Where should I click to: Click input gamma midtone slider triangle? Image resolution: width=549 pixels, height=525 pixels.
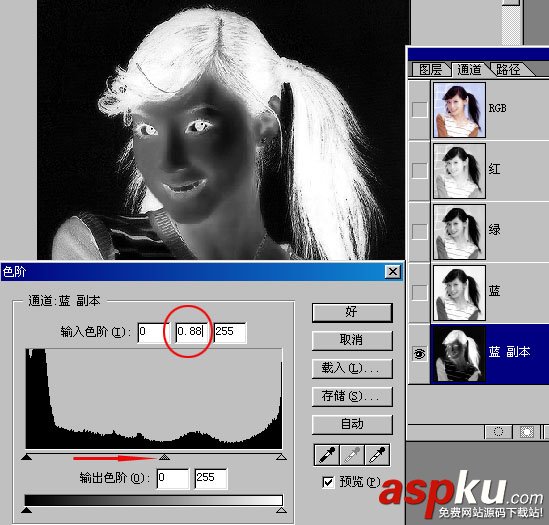(164, 457)
